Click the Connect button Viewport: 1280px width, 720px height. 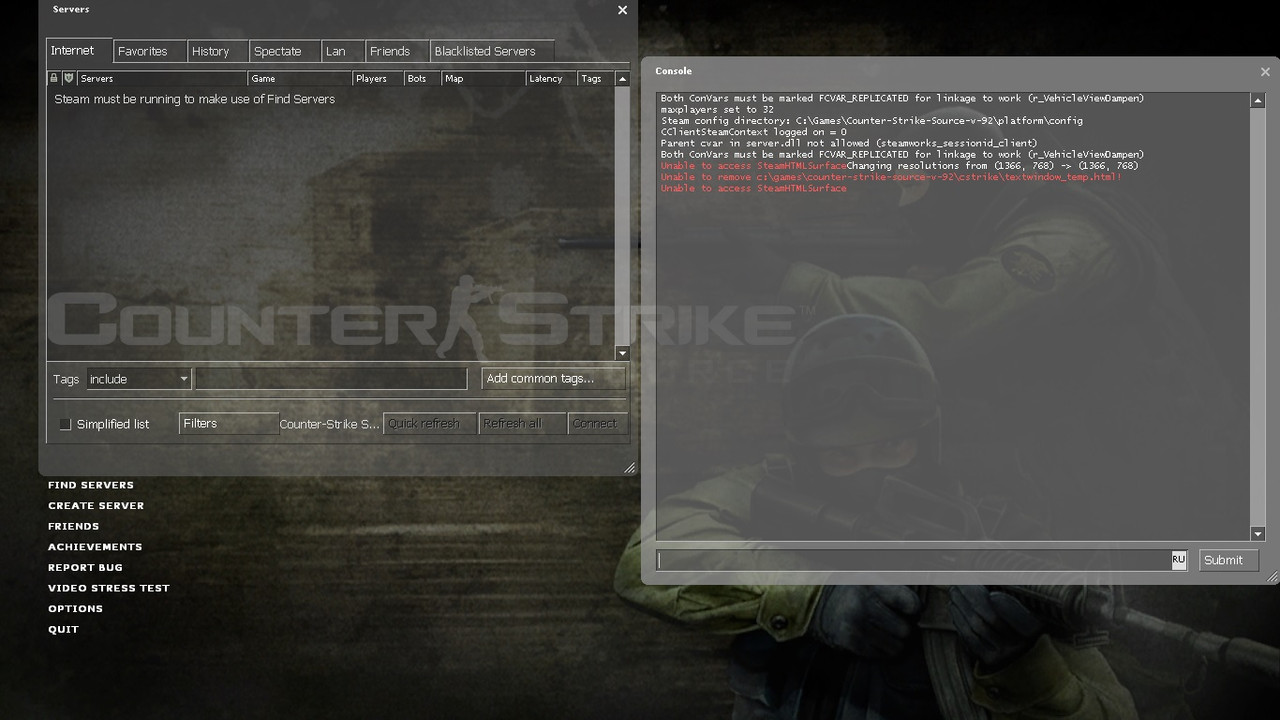[x=598, y=424]
